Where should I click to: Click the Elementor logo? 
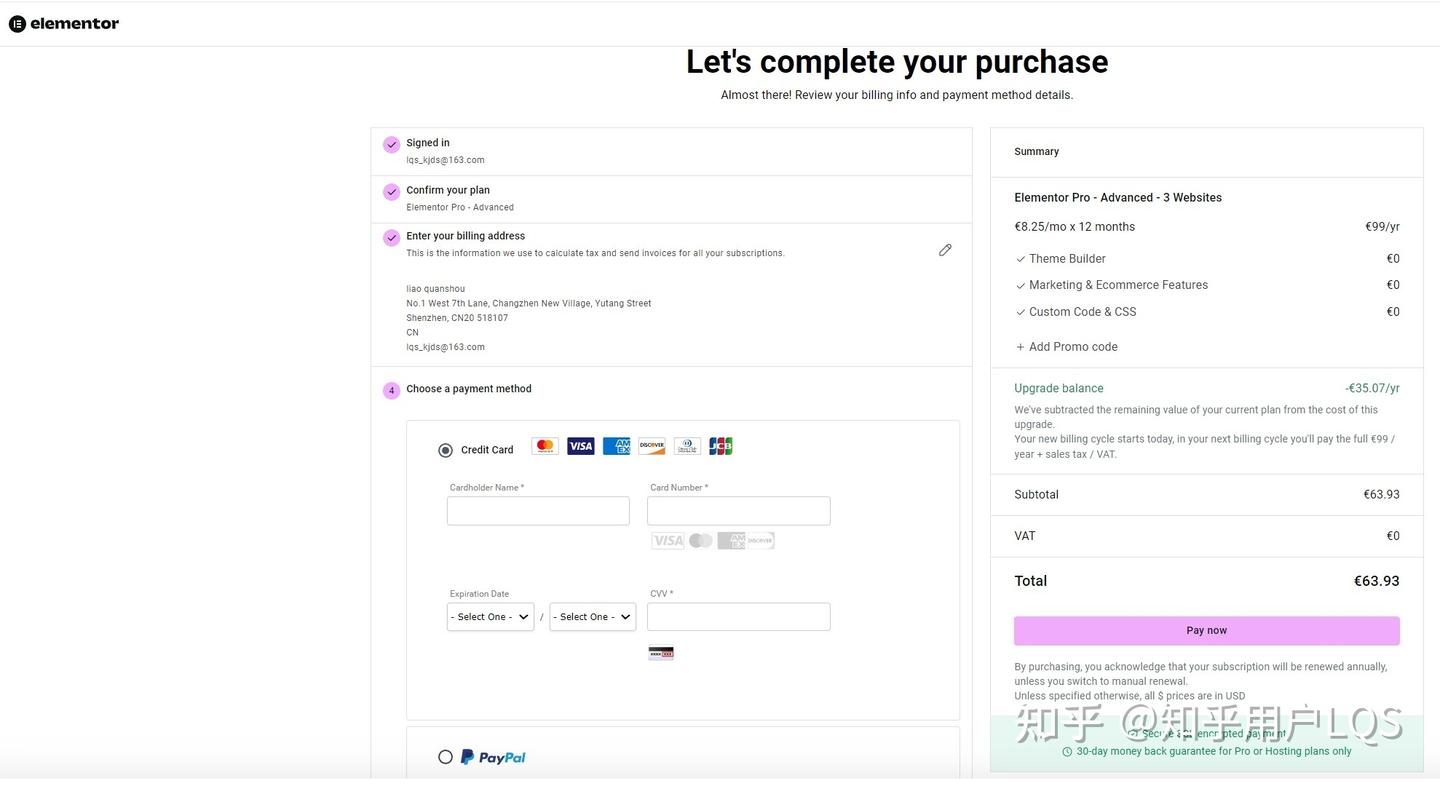64,23
